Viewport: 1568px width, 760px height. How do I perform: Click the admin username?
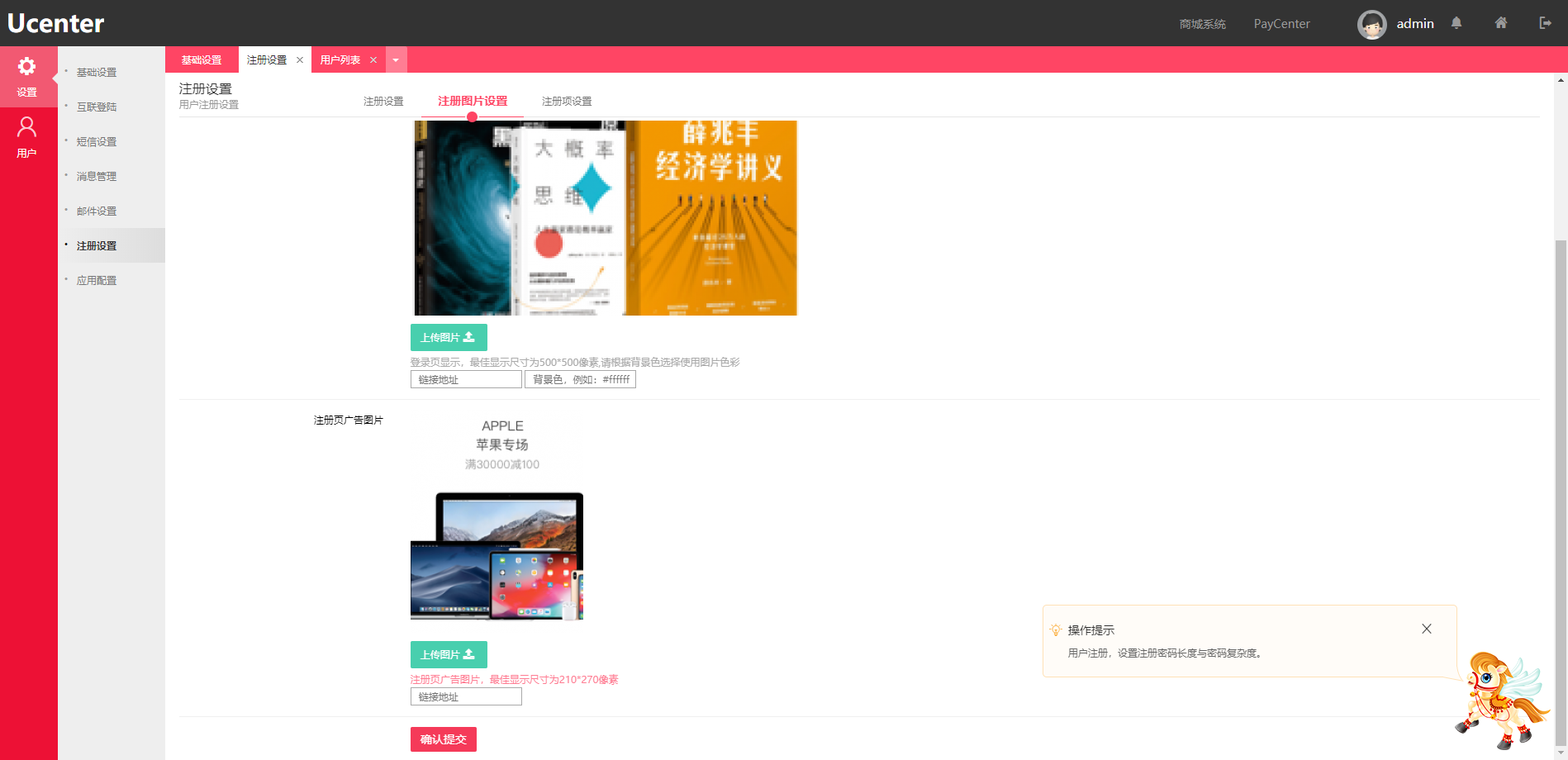pos(1415,24)
